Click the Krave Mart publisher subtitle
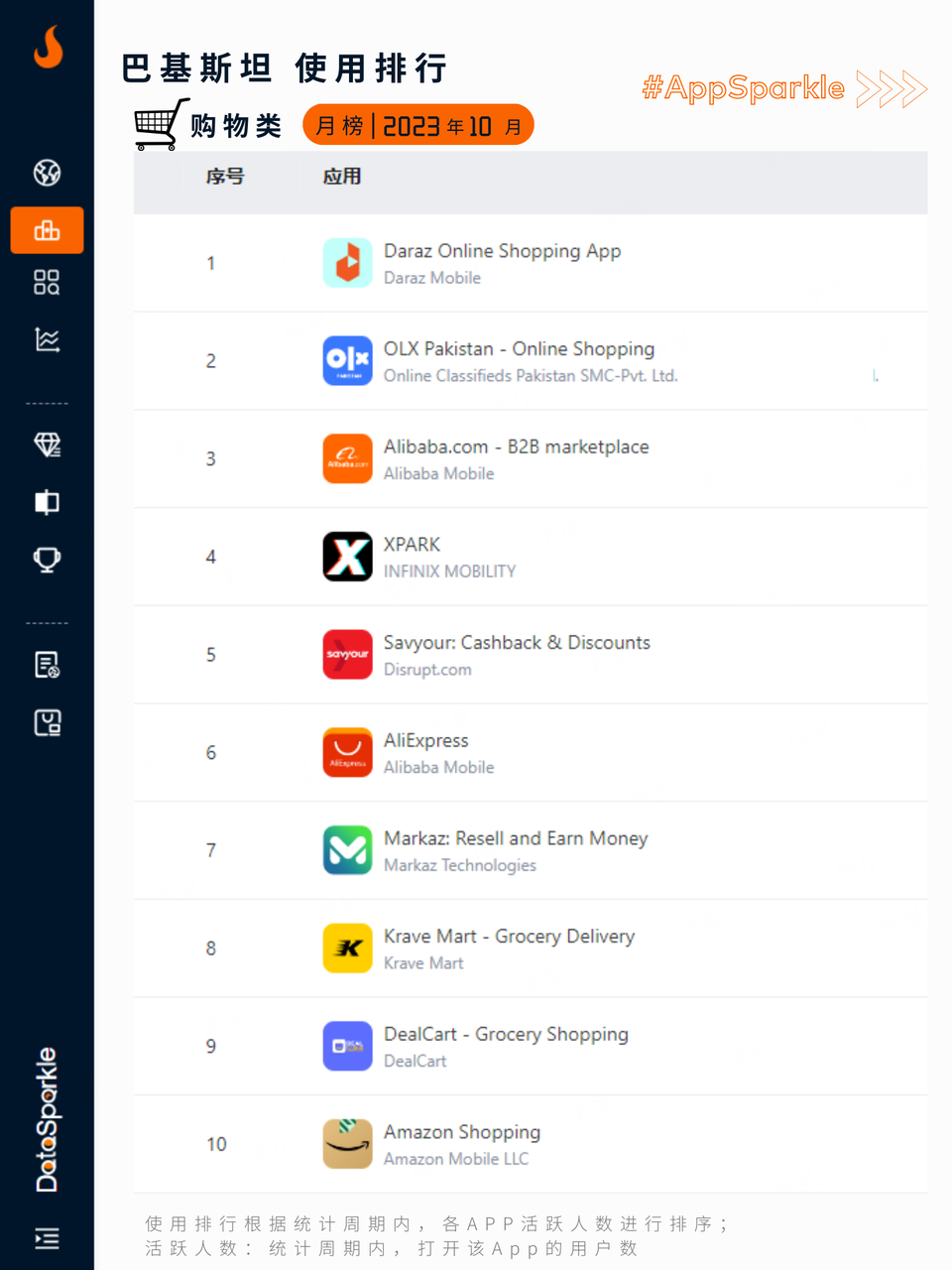 tap(423, 963)
